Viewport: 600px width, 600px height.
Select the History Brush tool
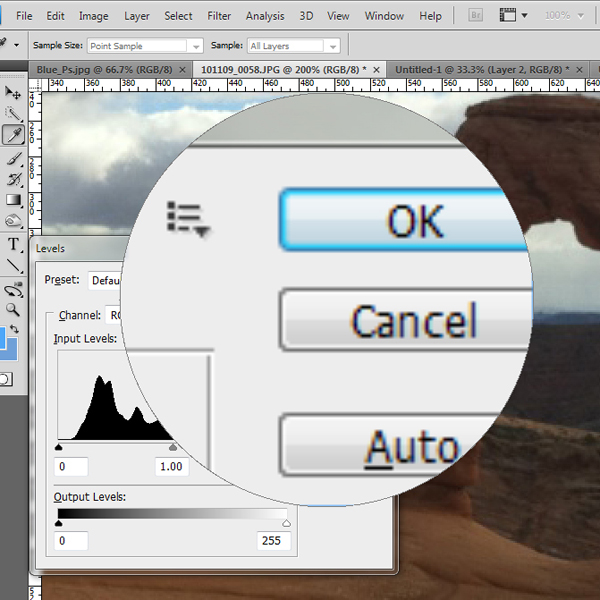13,180
